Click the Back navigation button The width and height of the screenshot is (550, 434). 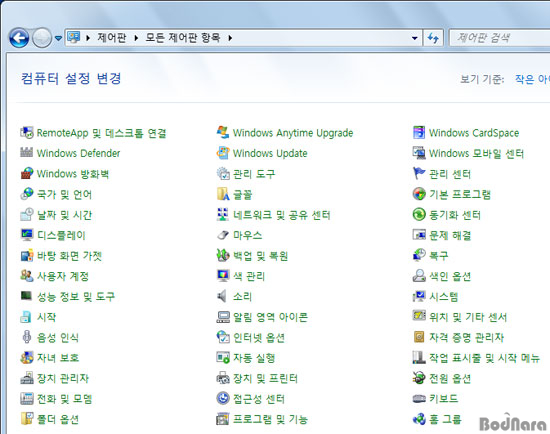(x=19, y=38)
